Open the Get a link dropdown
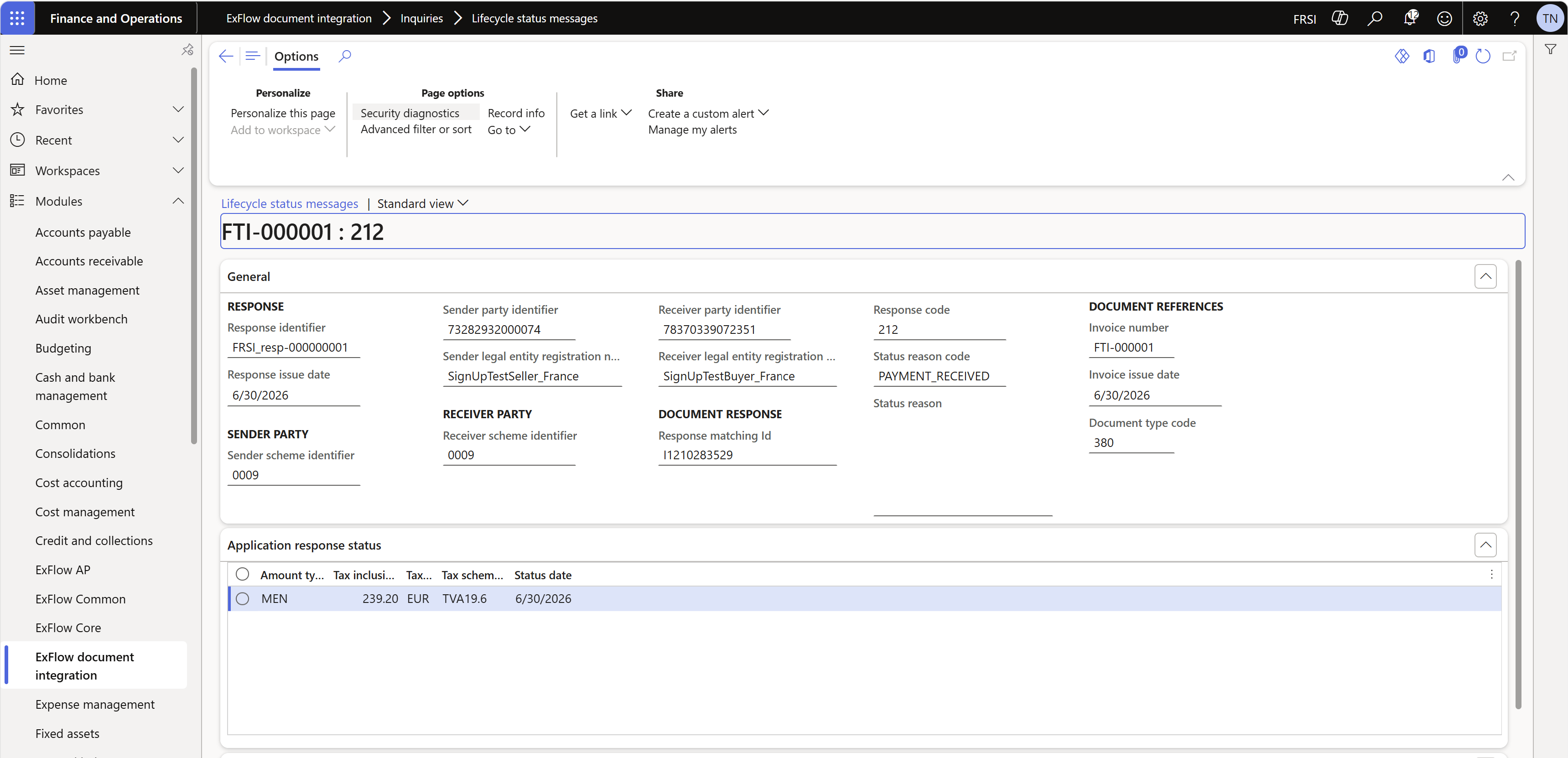 tap(601, 113)
